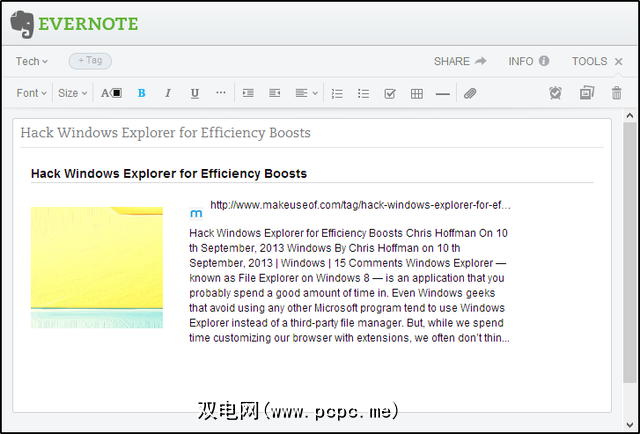Open the yellow folder thumbnail image
Viewport: 640px width, 434px height.
point(97,267)
